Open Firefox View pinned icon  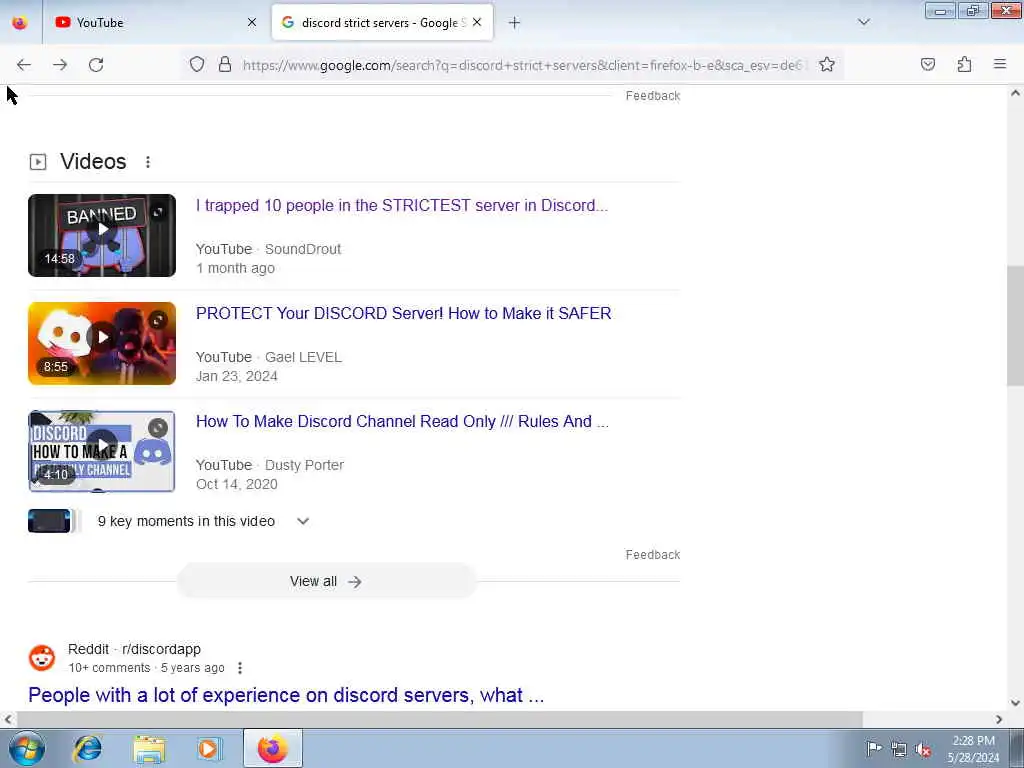pos(20,23)
